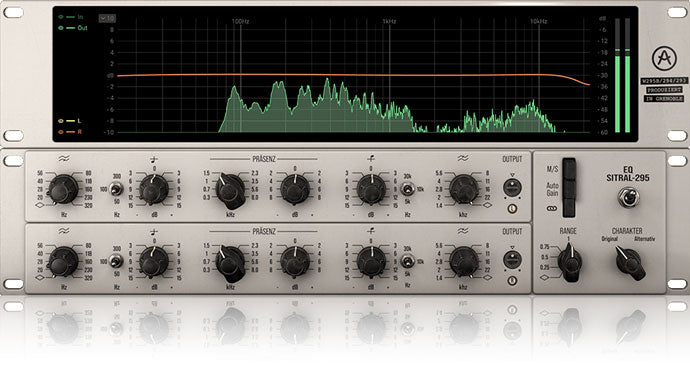This screenshot has height=368, width=690.
Task: Click upper channel low shelf symbol
Action: (x=154, y=159)
